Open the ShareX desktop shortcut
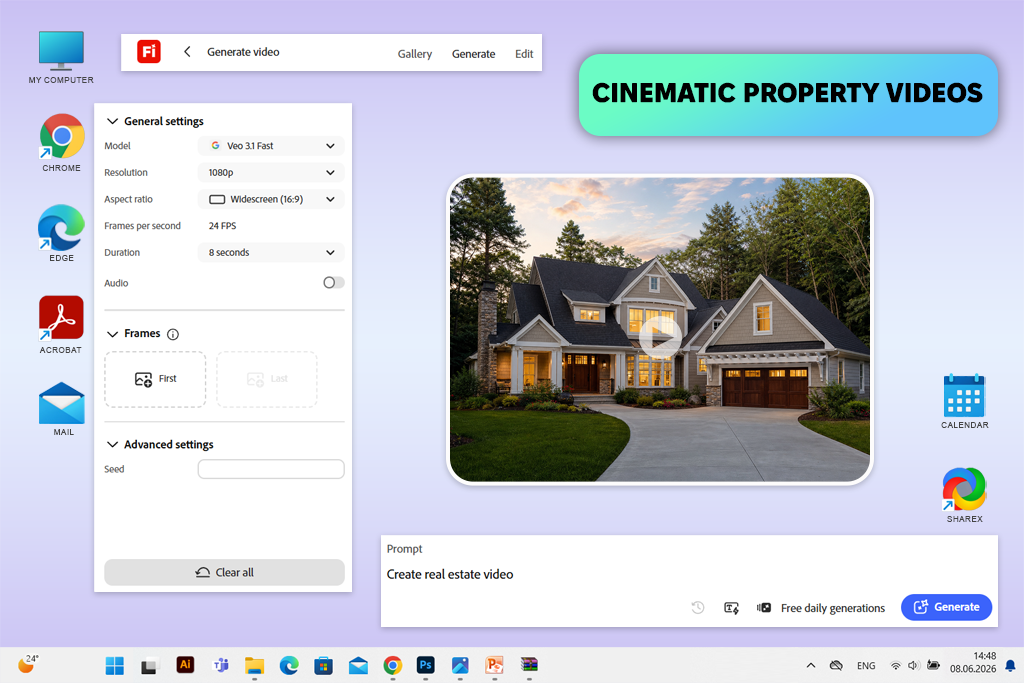The height and width of the screenshot is (683, 1024). point(965,495)
